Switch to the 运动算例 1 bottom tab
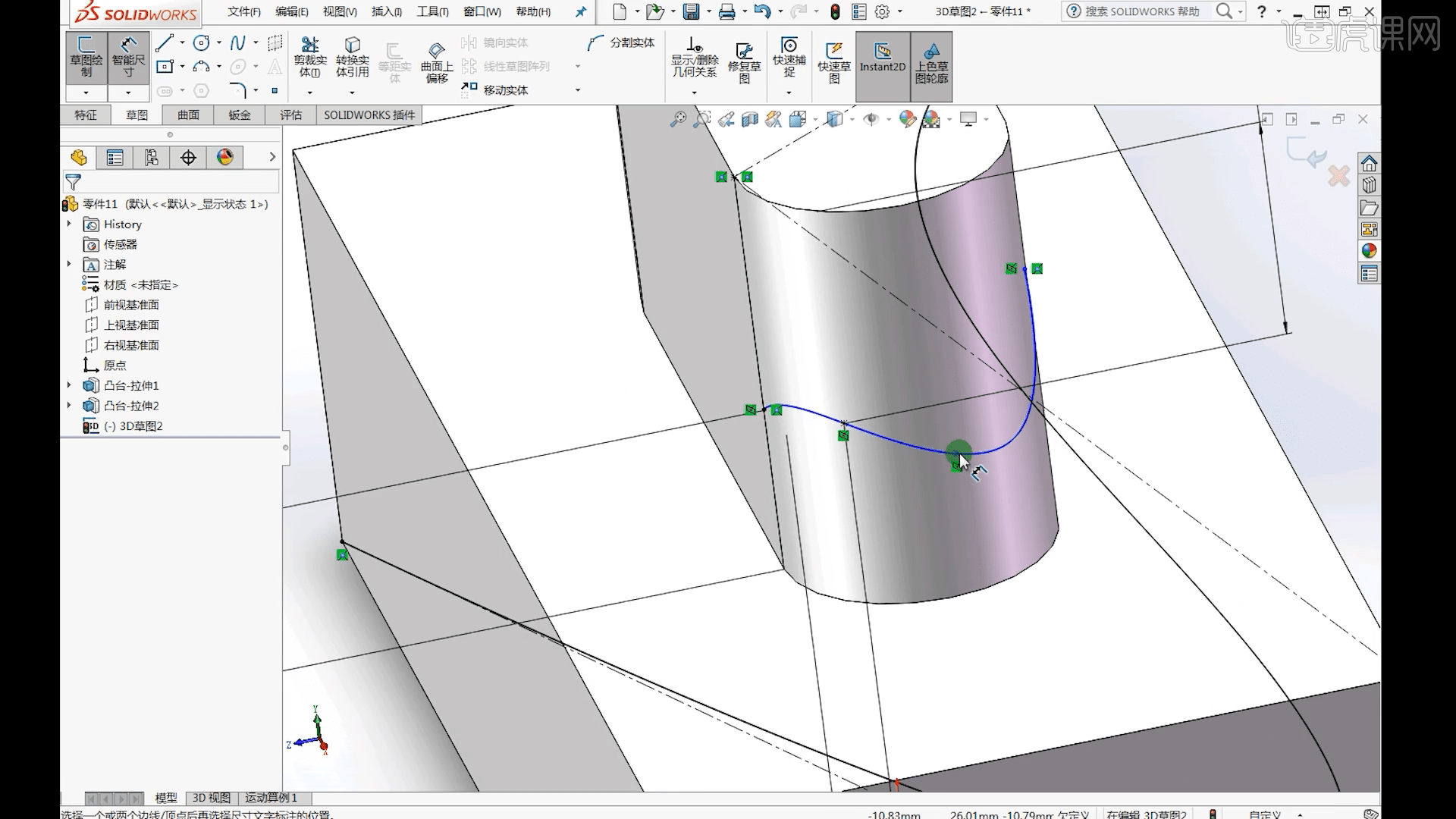The height and width of the screenshot is (819, 1456). 271,798
